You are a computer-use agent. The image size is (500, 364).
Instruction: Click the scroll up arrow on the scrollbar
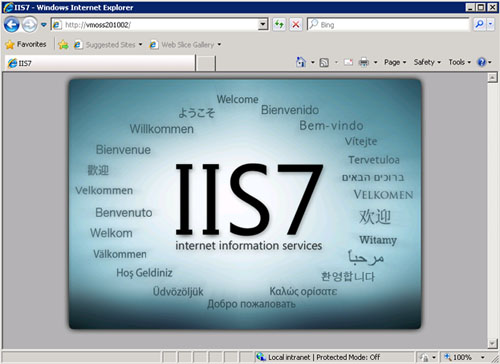pyautogui.click(x=492, y=78)
